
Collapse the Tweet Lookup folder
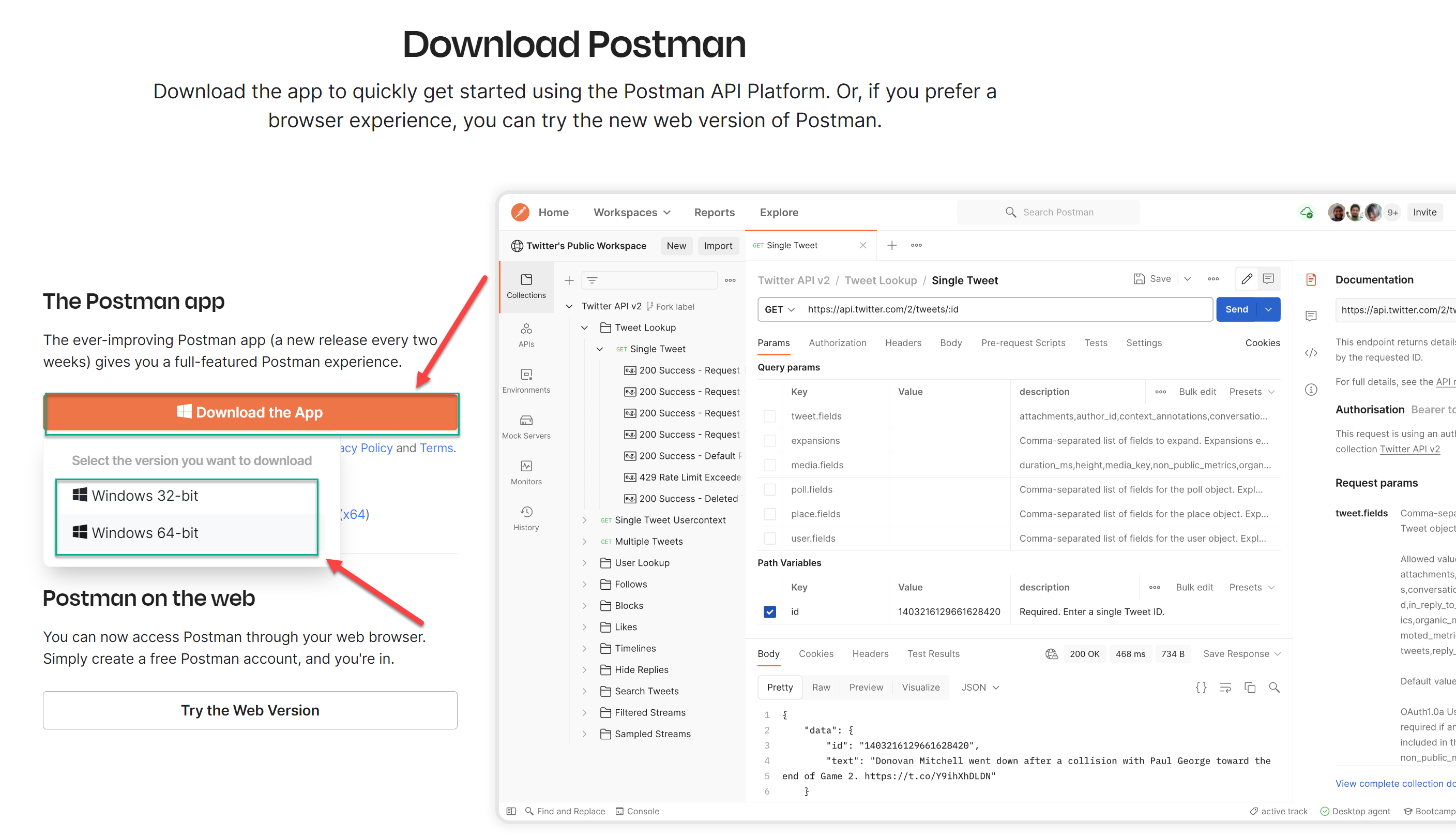click(584, 327)
